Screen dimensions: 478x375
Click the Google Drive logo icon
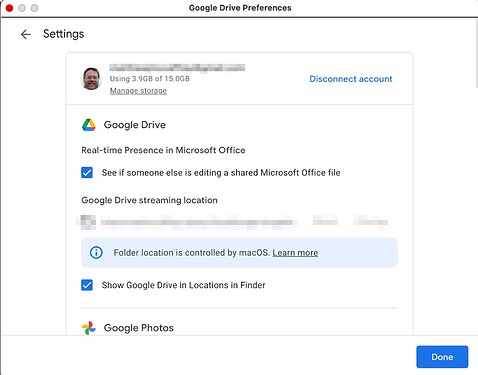click(89, 125)
